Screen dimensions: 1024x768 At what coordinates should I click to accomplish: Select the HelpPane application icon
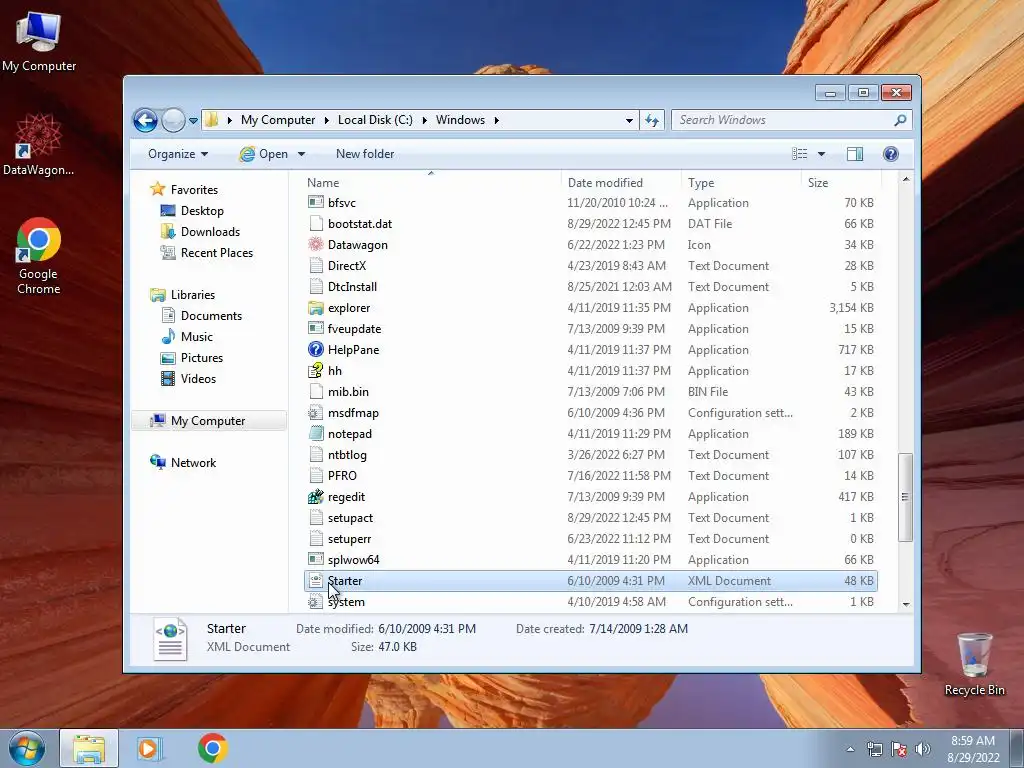coord(315,349)
